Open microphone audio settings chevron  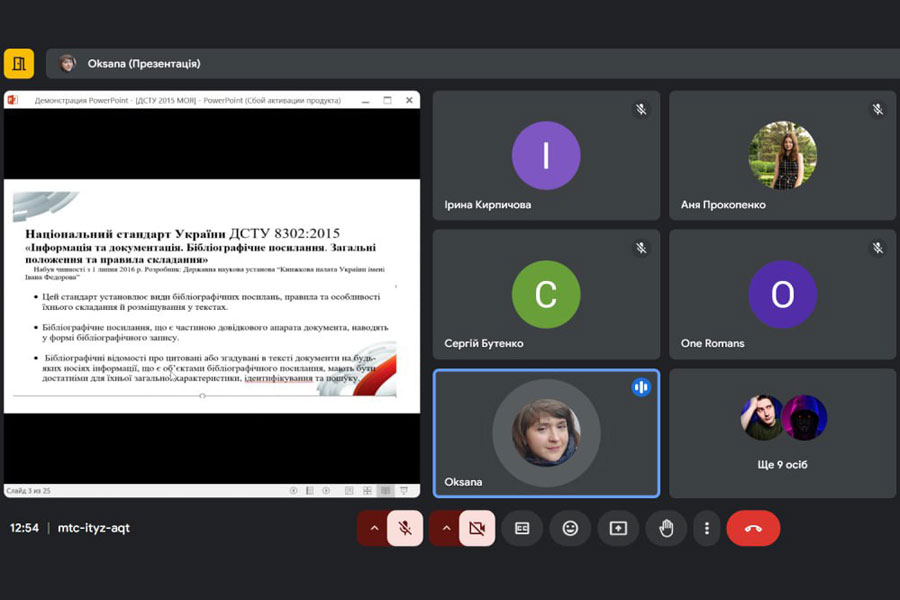pyautogui.click(x=374, y=528)
